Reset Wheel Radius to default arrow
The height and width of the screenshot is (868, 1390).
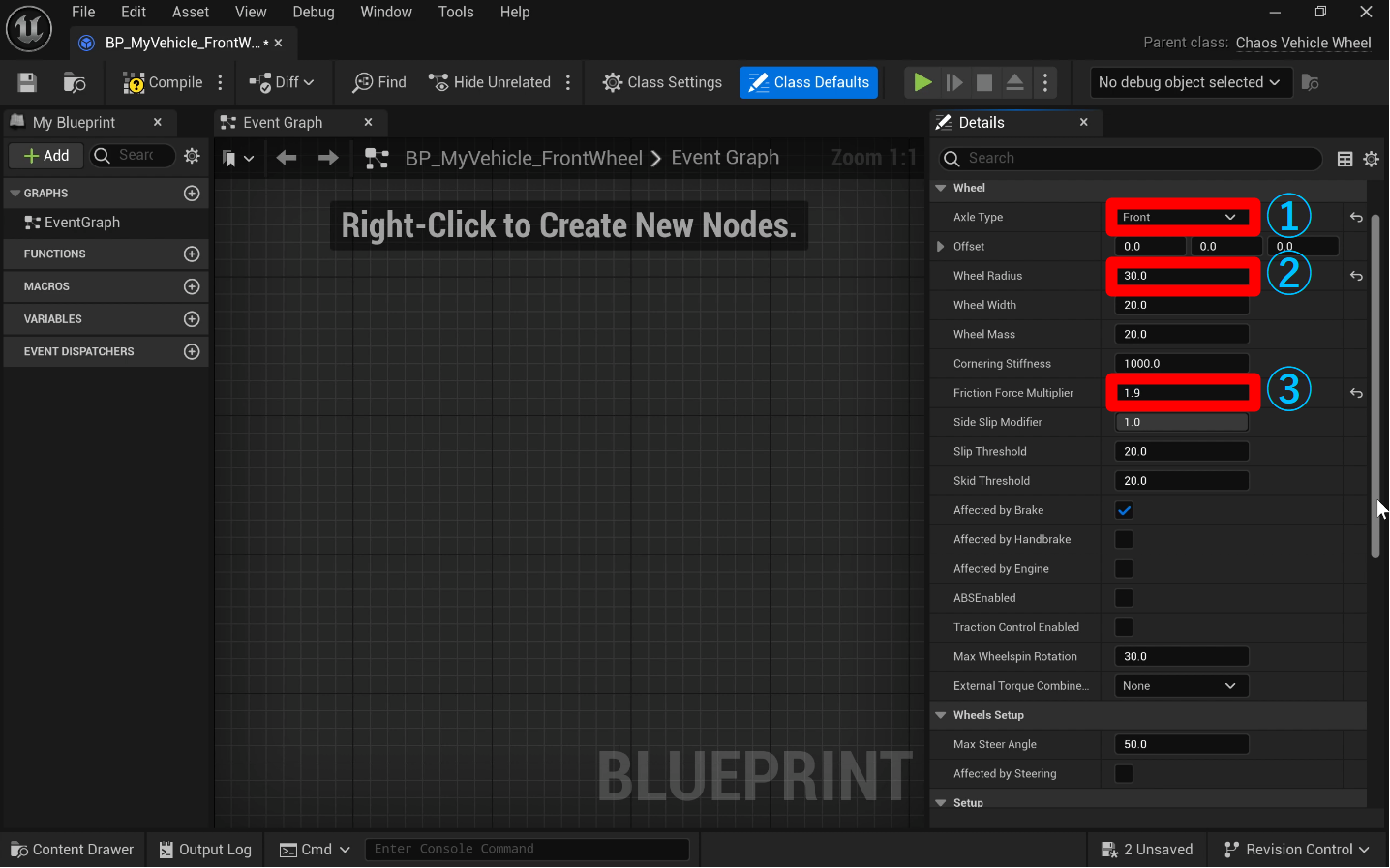coord(1356,276)
